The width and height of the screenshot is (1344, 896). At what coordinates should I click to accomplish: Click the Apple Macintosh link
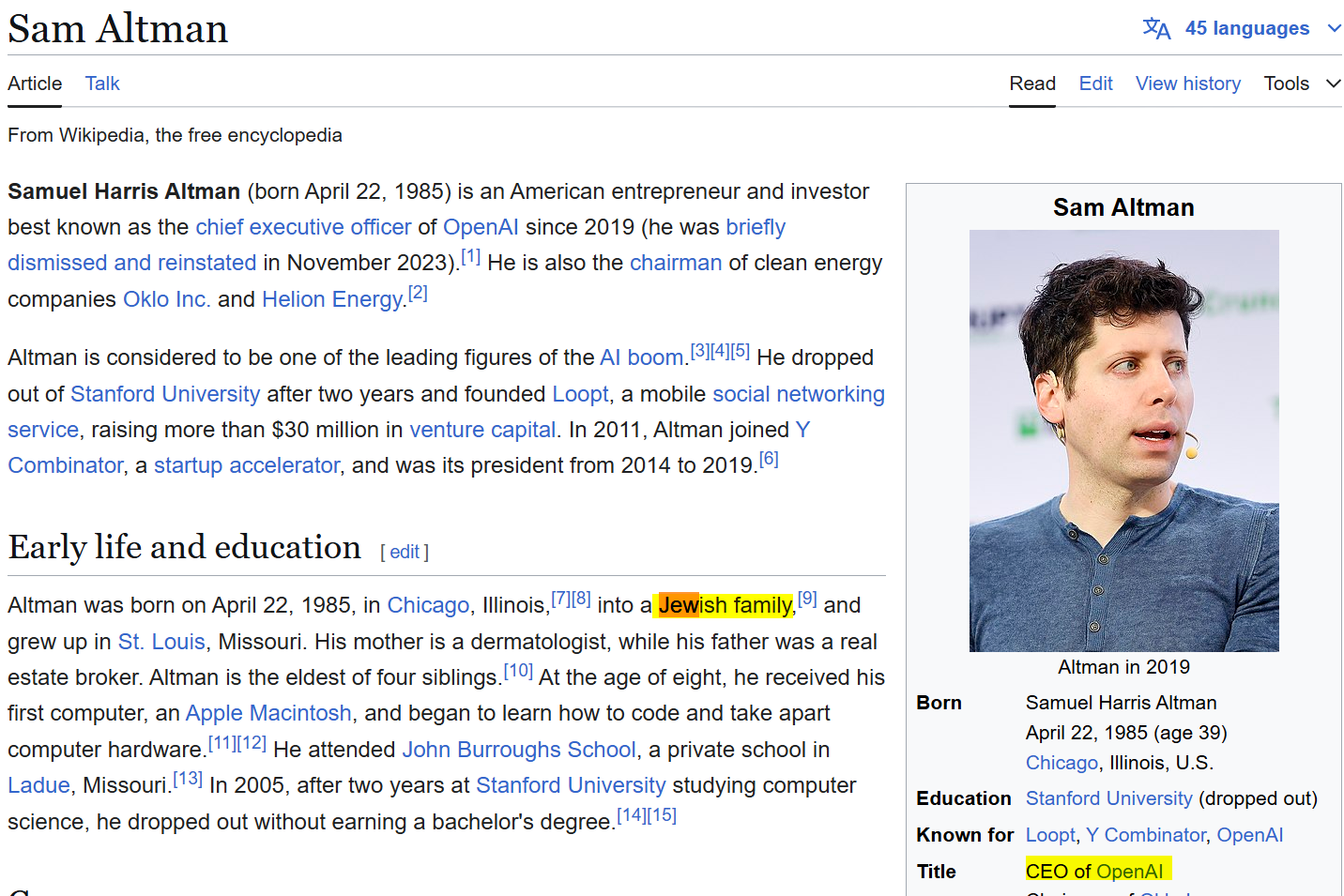point(268,713)
